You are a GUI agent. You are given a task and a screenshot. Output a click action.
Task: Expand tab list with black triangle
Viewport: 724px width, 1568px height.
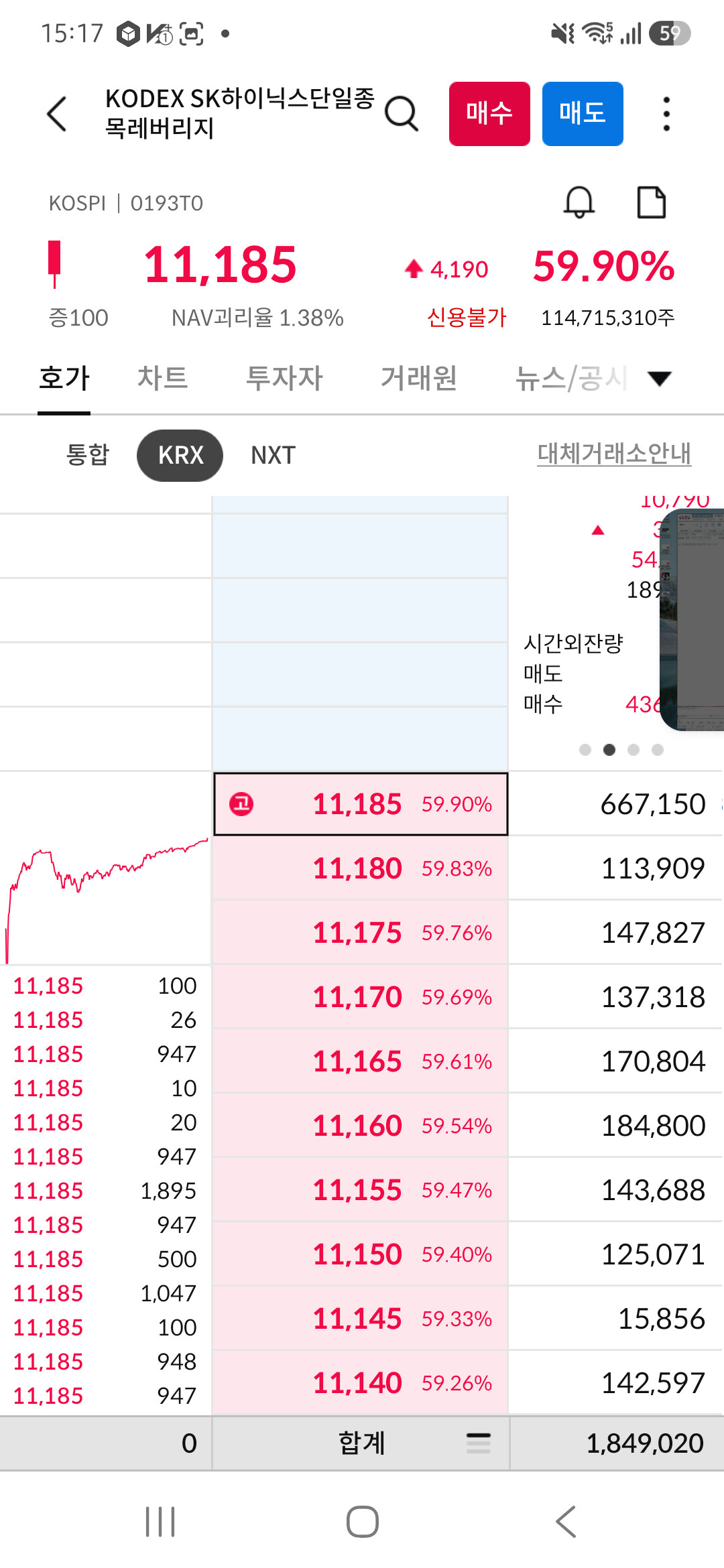click(660, 379)
